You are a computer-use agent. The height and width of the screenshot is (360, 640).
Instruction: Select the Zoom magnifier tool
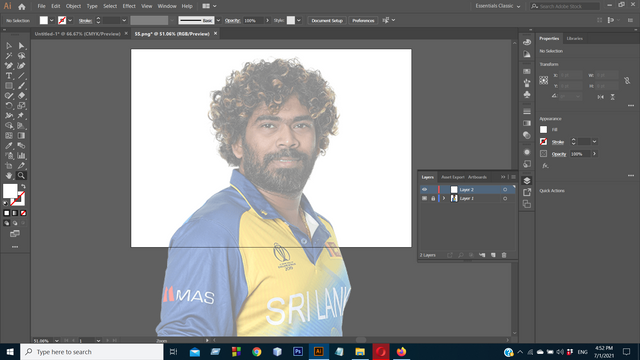[21, 176]
